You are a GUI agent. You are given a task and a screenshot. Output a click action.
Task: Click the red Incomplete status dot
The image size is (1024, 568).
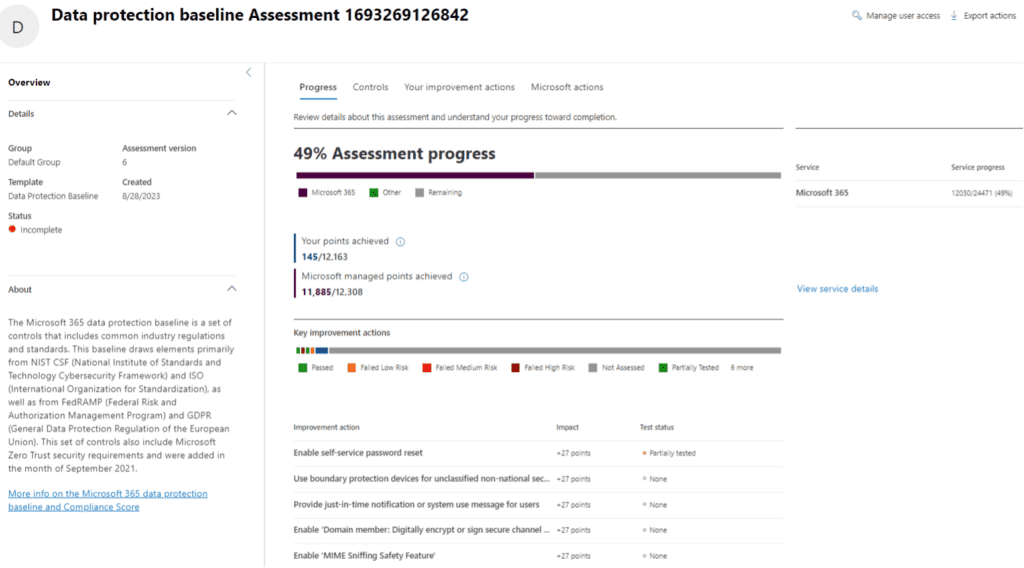12,229
